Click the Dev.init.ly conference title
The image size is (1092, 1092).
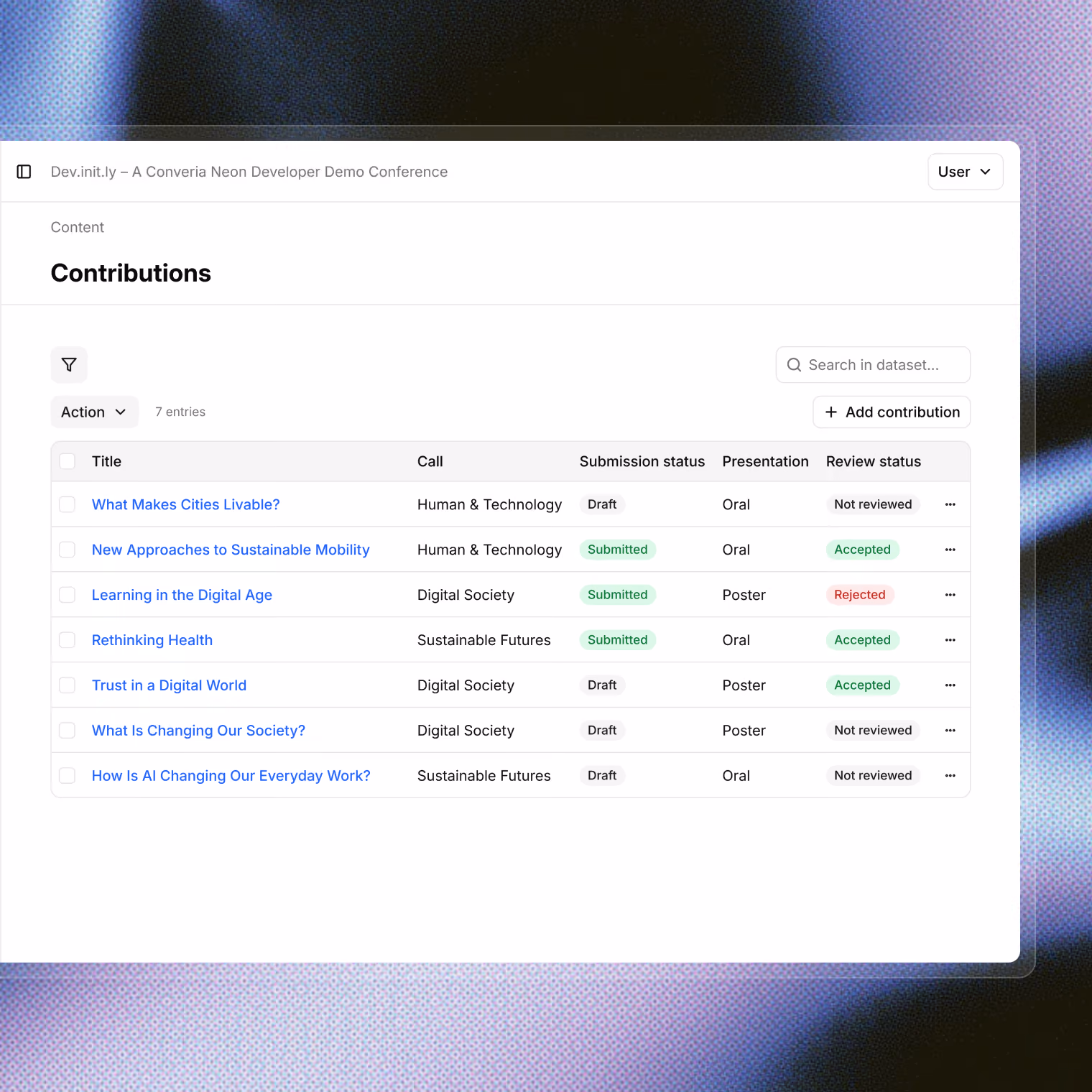[x=249, y=172]
